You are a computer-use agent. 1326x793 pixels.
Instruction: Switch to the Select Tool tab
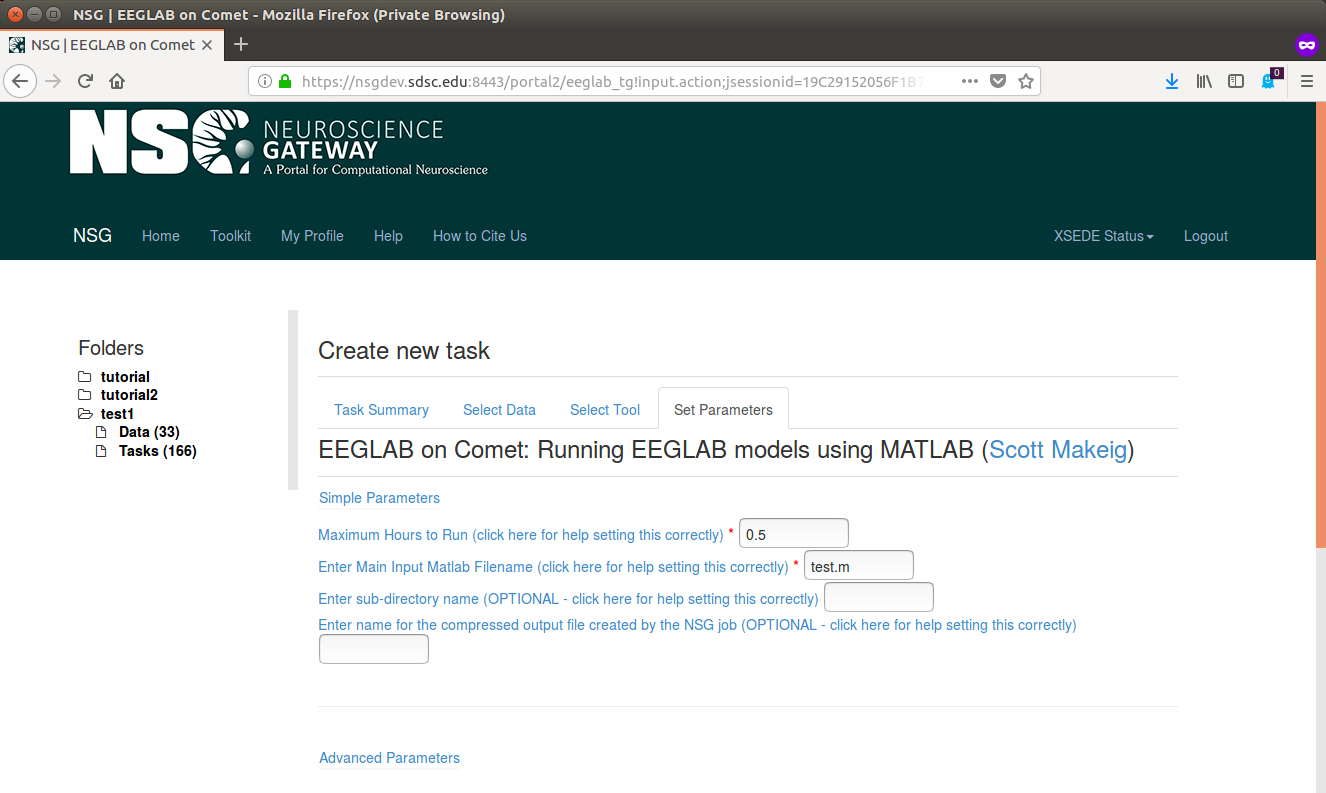tap(605, 410)
